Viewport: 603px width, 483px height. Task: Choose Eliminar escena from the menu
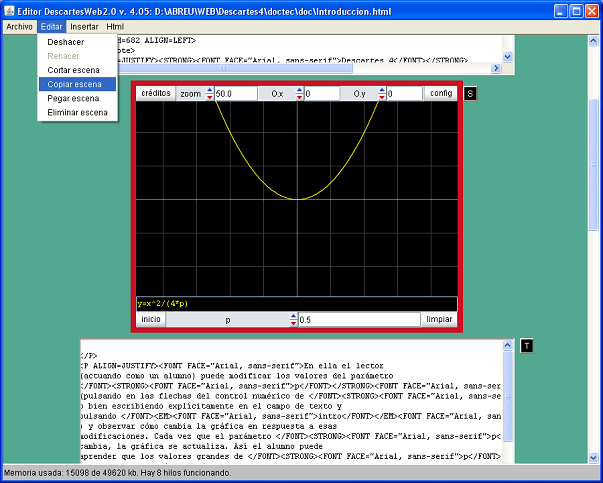coord(77,113)
